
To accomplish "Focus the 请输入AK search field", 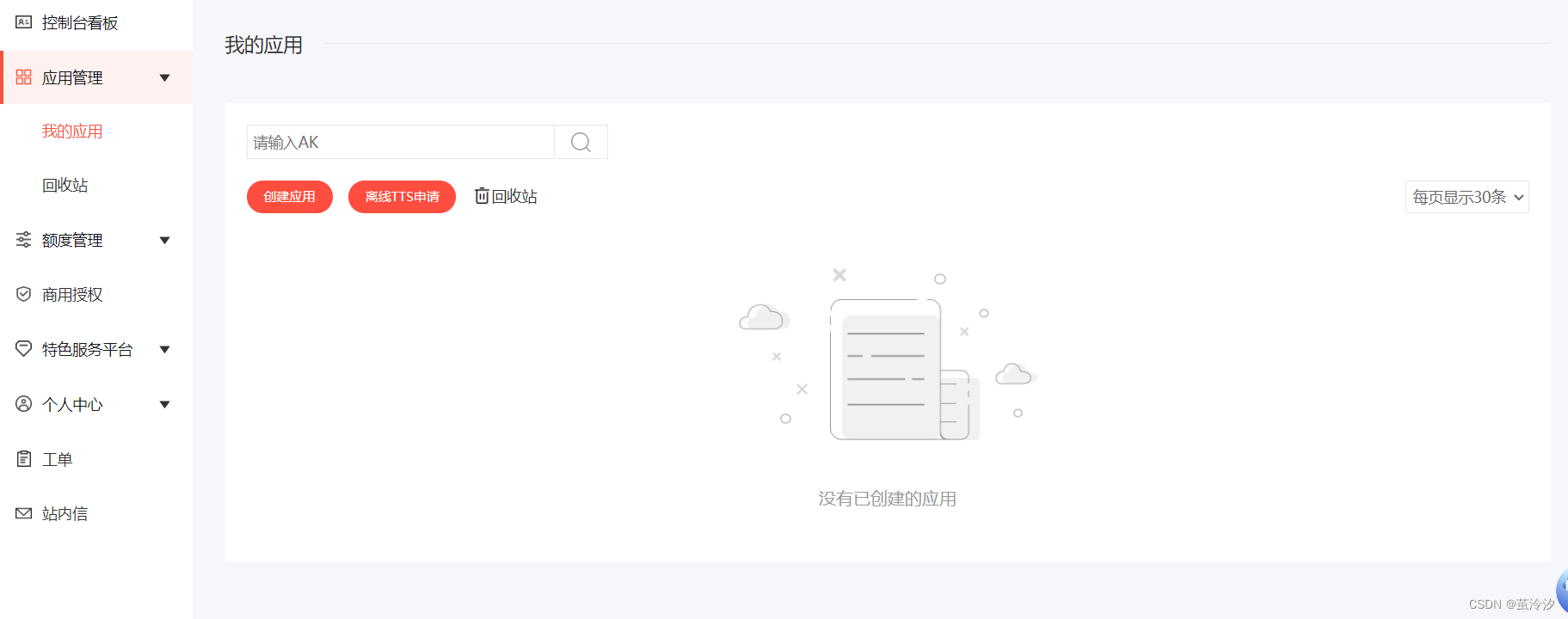I will tap(401, 142).
